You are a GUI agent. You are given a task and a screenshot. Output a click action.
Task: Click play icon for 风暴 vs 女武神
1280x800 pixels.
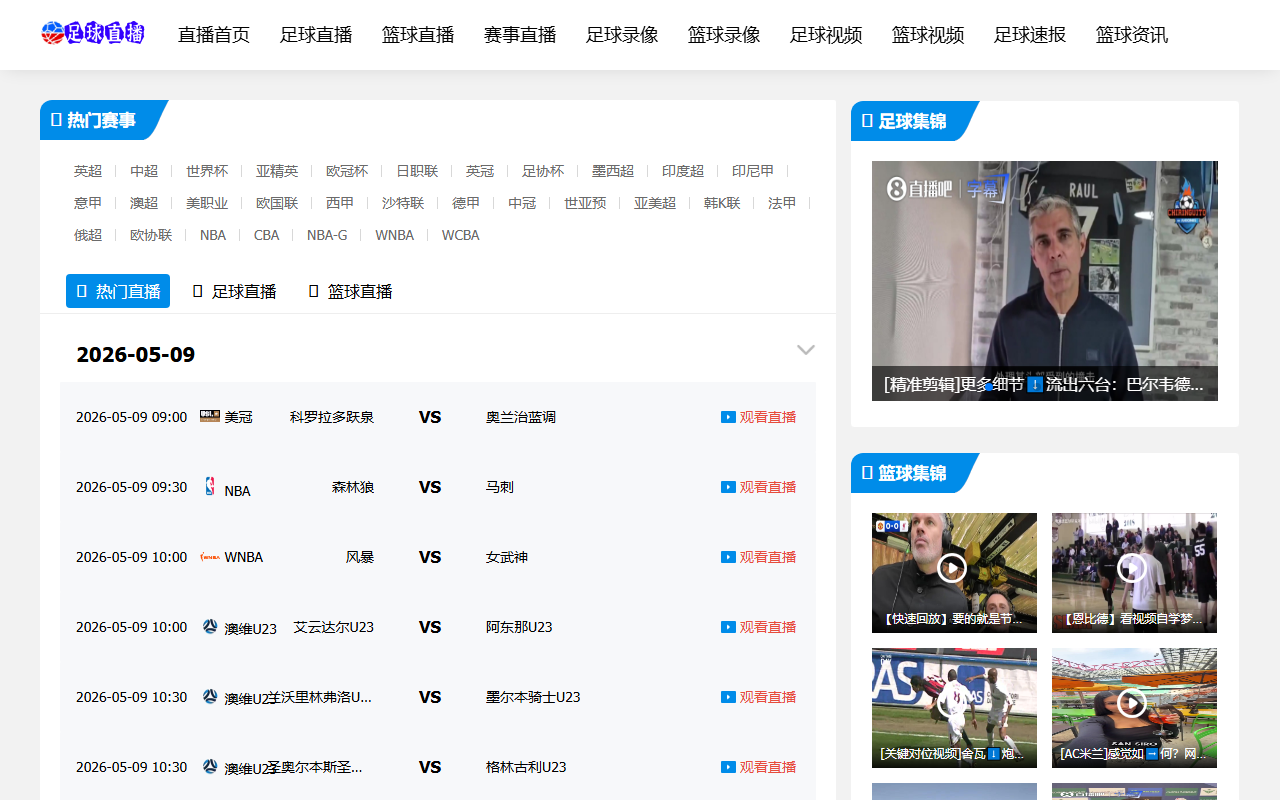728,557
